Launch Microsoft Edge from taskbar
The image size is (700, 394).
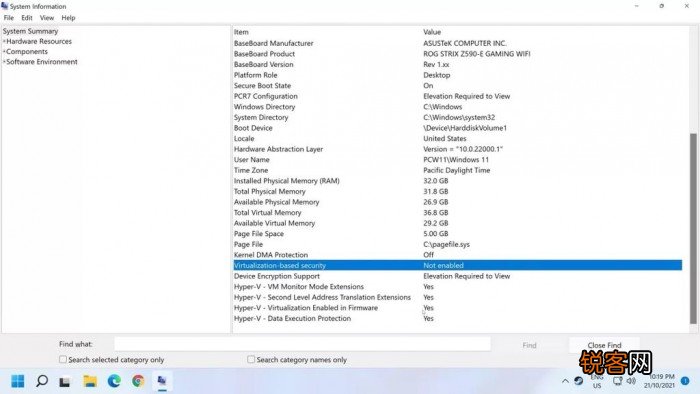tap(114, 381)
